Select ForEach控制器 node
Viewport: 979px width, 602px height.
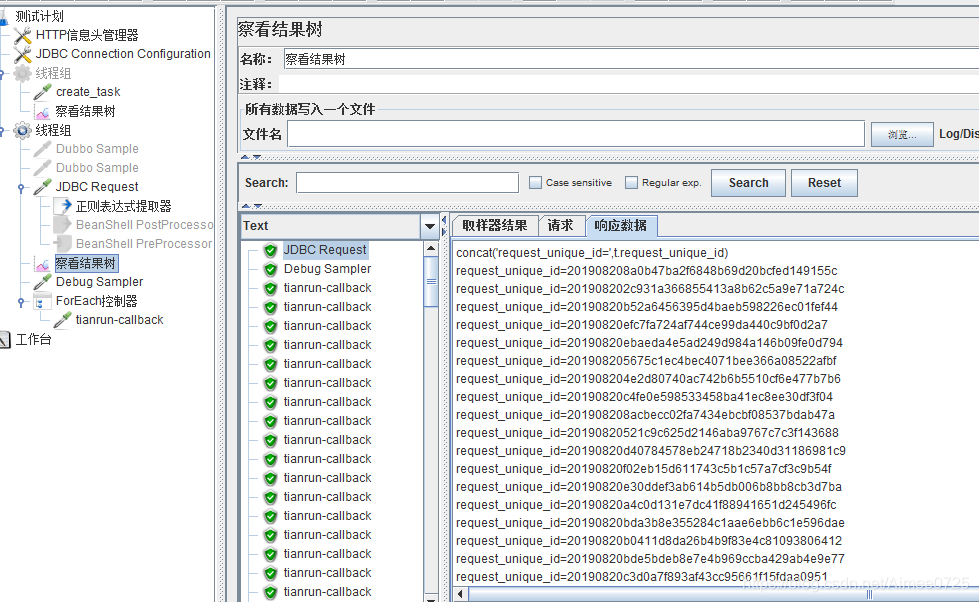click(96, 301)
